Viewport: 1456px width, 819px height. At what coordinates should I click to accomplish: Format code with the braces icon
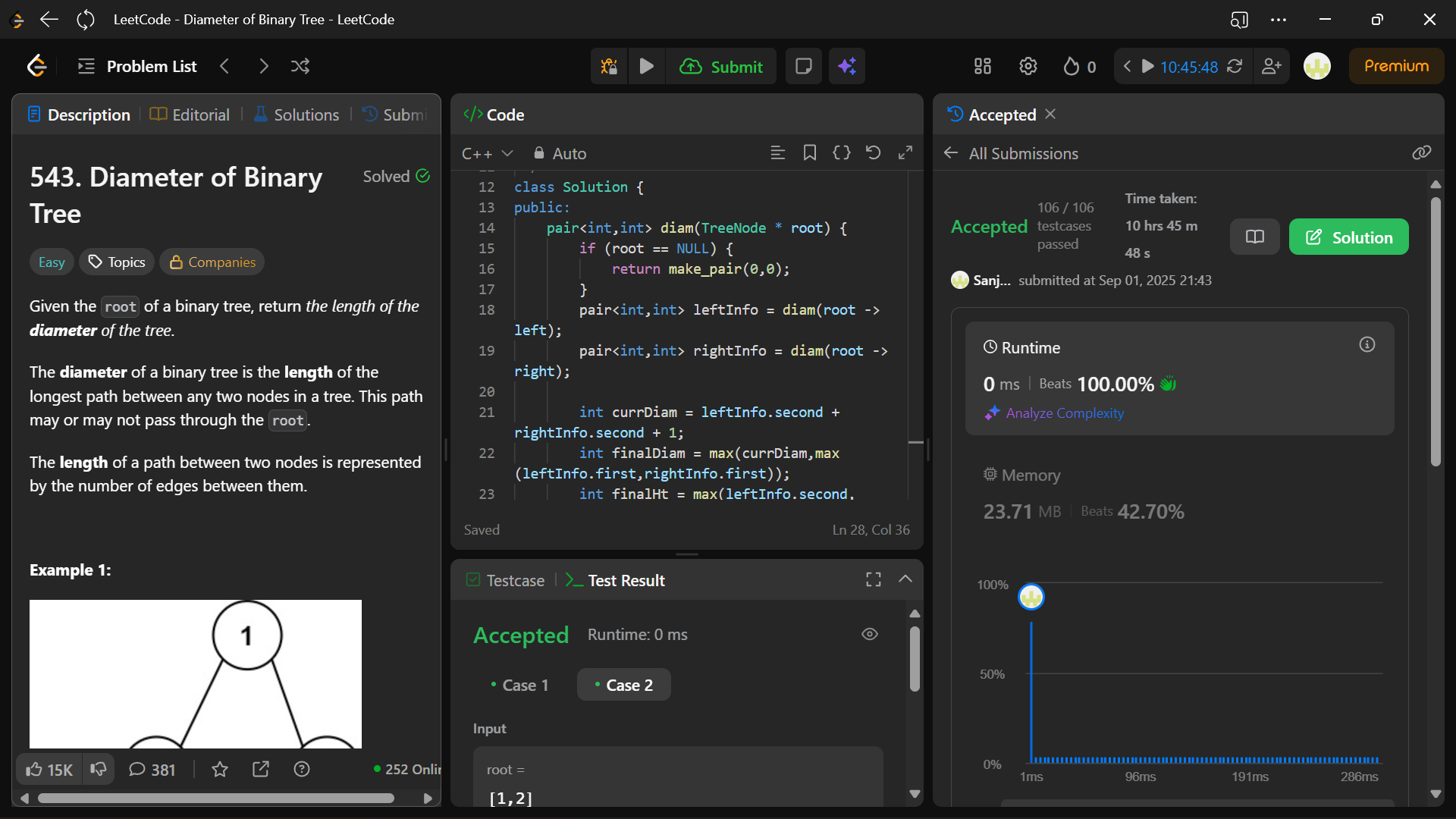841,153
